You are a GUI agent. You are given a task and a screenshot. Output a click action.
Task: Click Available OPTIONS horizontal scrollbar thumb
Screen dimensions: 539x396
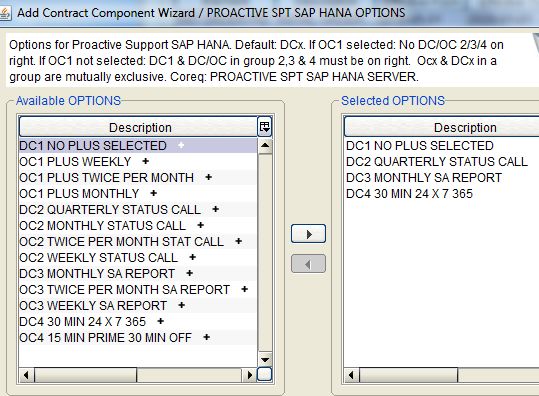click(86, 375)
